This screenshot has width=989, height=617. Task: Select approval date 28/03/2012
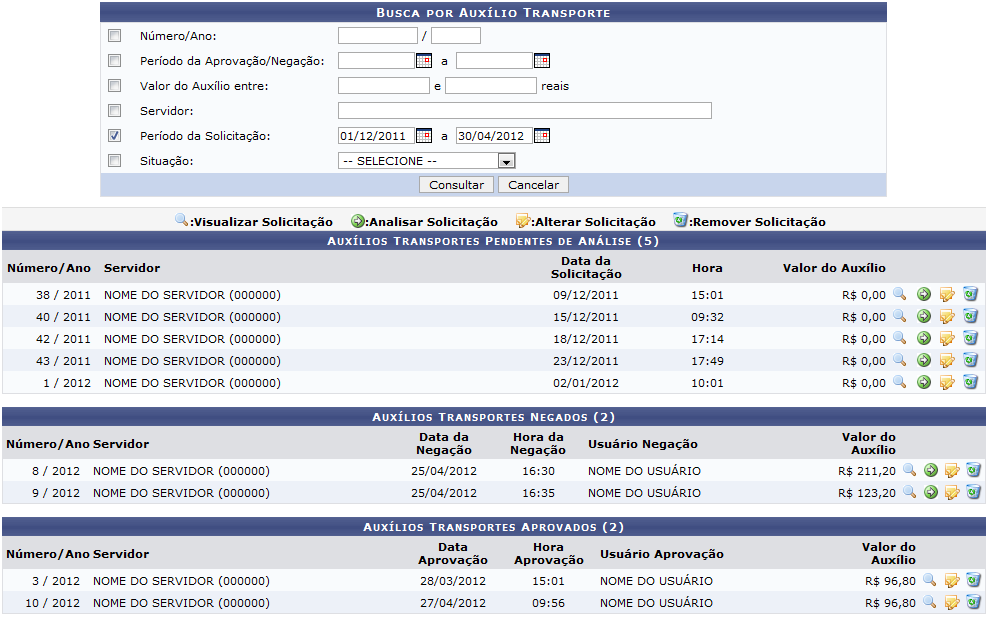pyautogui.click(x=453, y=580)
